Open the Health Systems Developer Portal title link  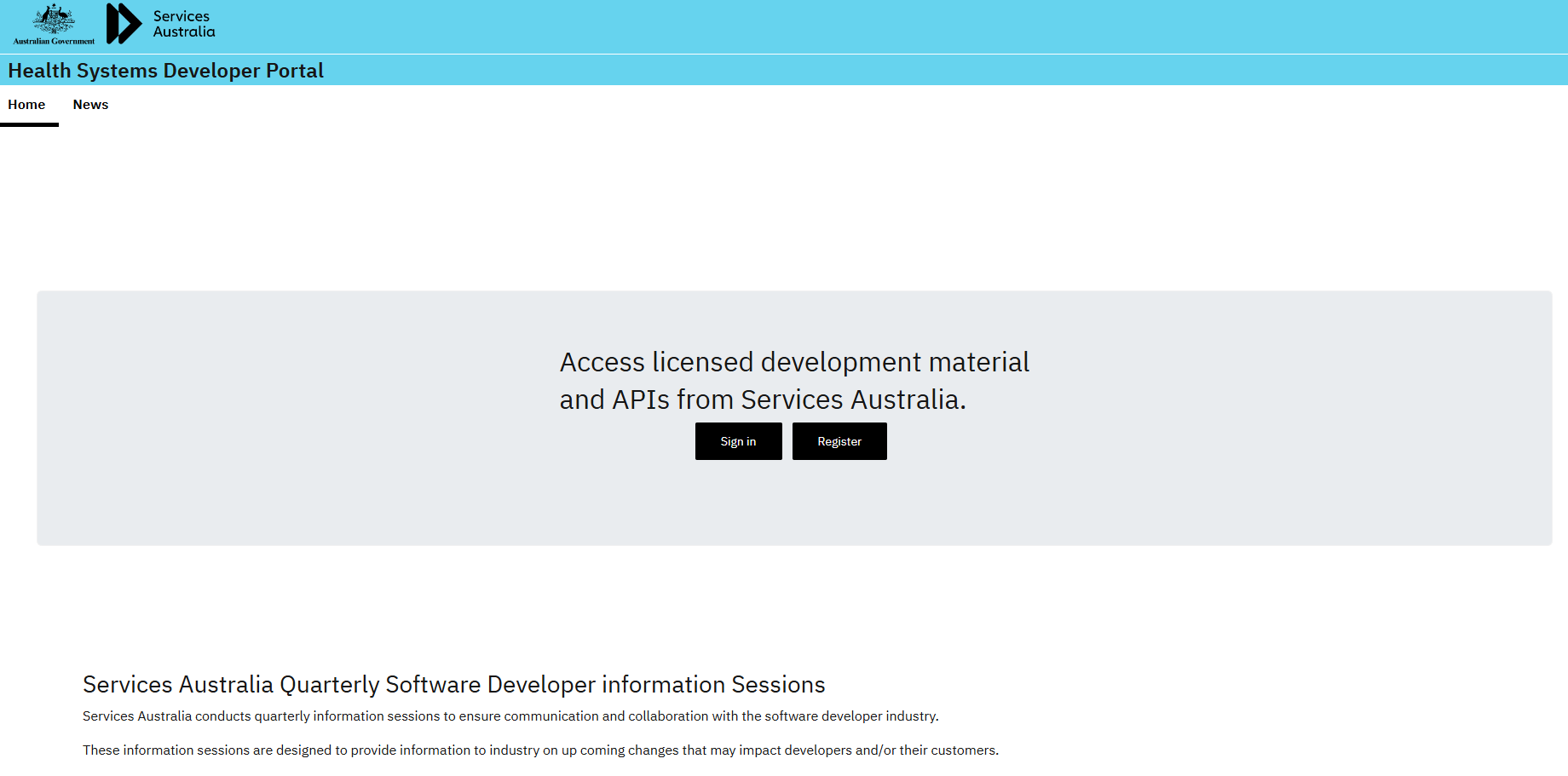[164, 71]
